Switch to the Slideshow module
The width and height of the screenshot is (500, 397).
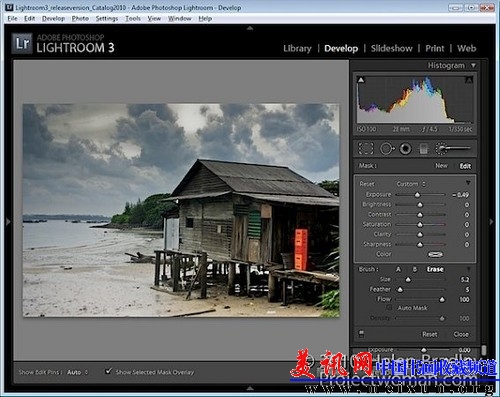(x=392, y=48)
